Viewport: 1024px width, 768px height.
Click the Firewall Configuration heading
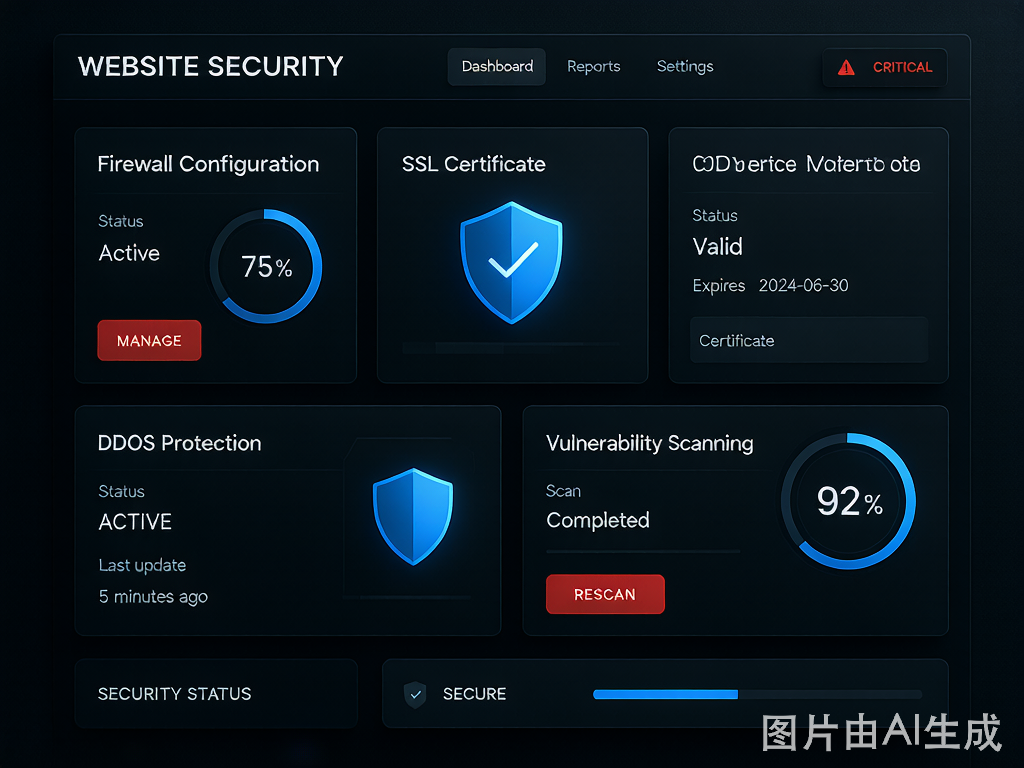coord(208,164)
